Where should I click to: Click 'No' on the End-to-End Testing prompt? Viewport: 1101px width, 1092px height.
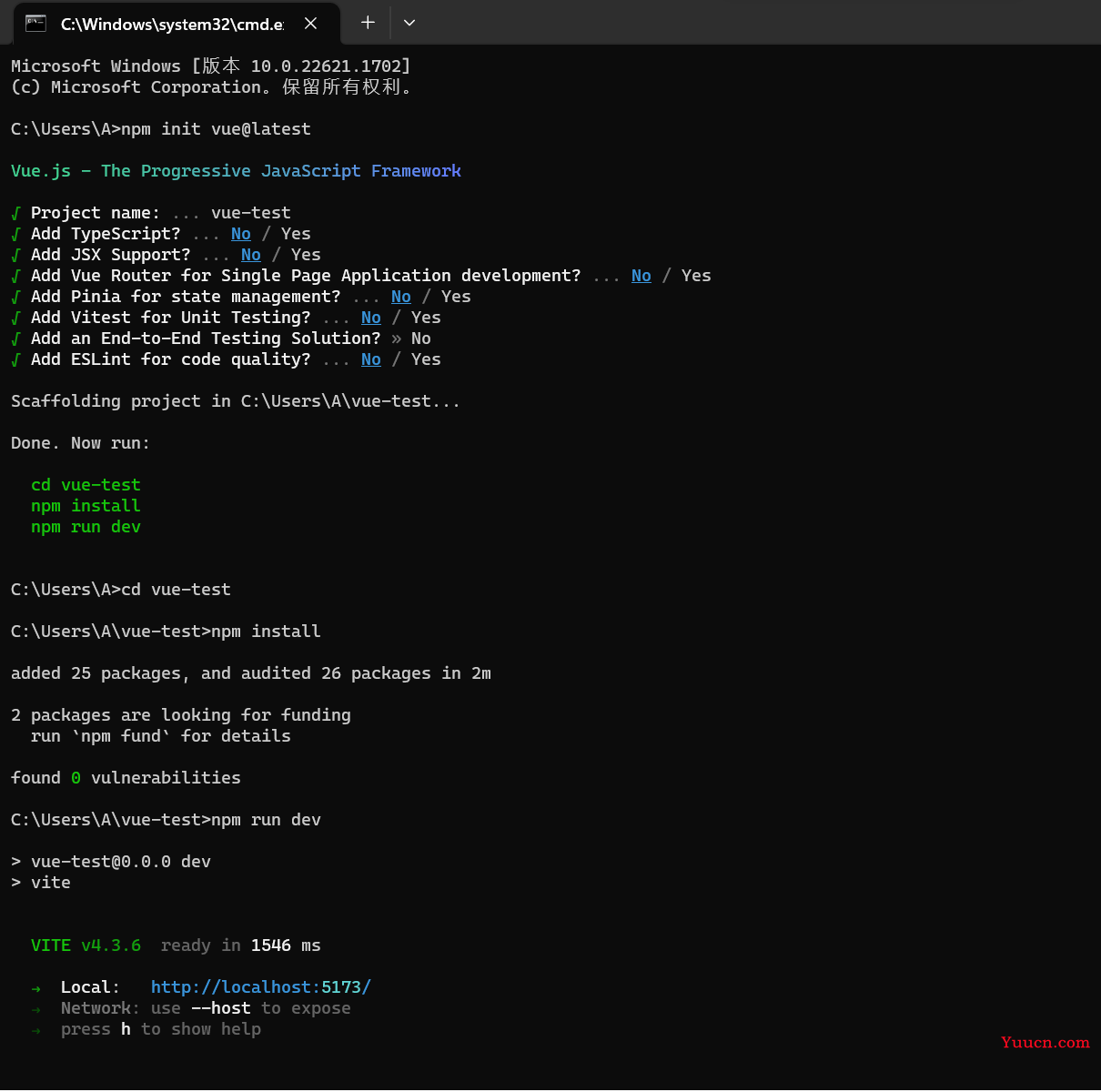pos(421,339)
